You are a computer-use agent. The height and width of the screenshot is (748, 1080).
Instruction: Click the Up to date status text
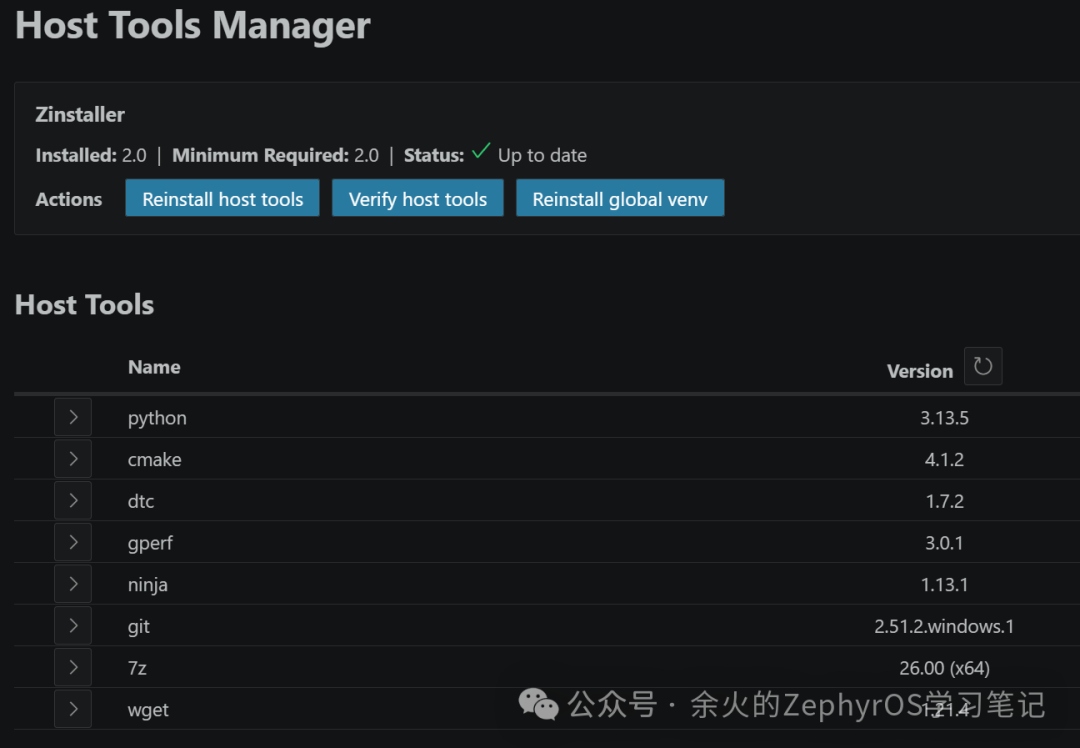coord(542,156)
